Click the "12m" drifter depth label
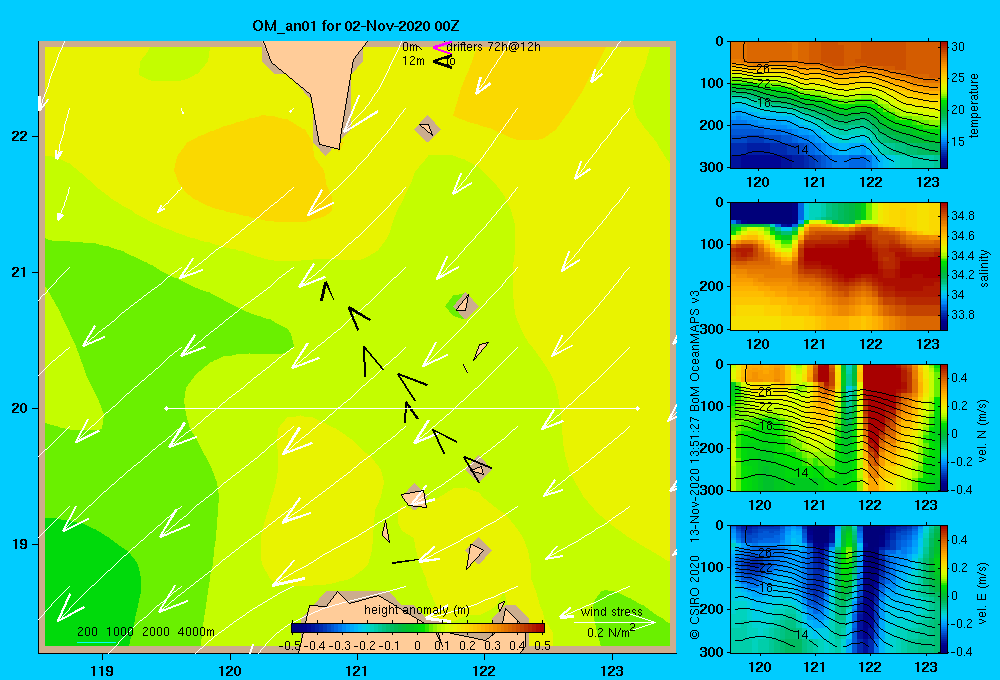The image size is (1000, 680). click(x=413, y=61)
